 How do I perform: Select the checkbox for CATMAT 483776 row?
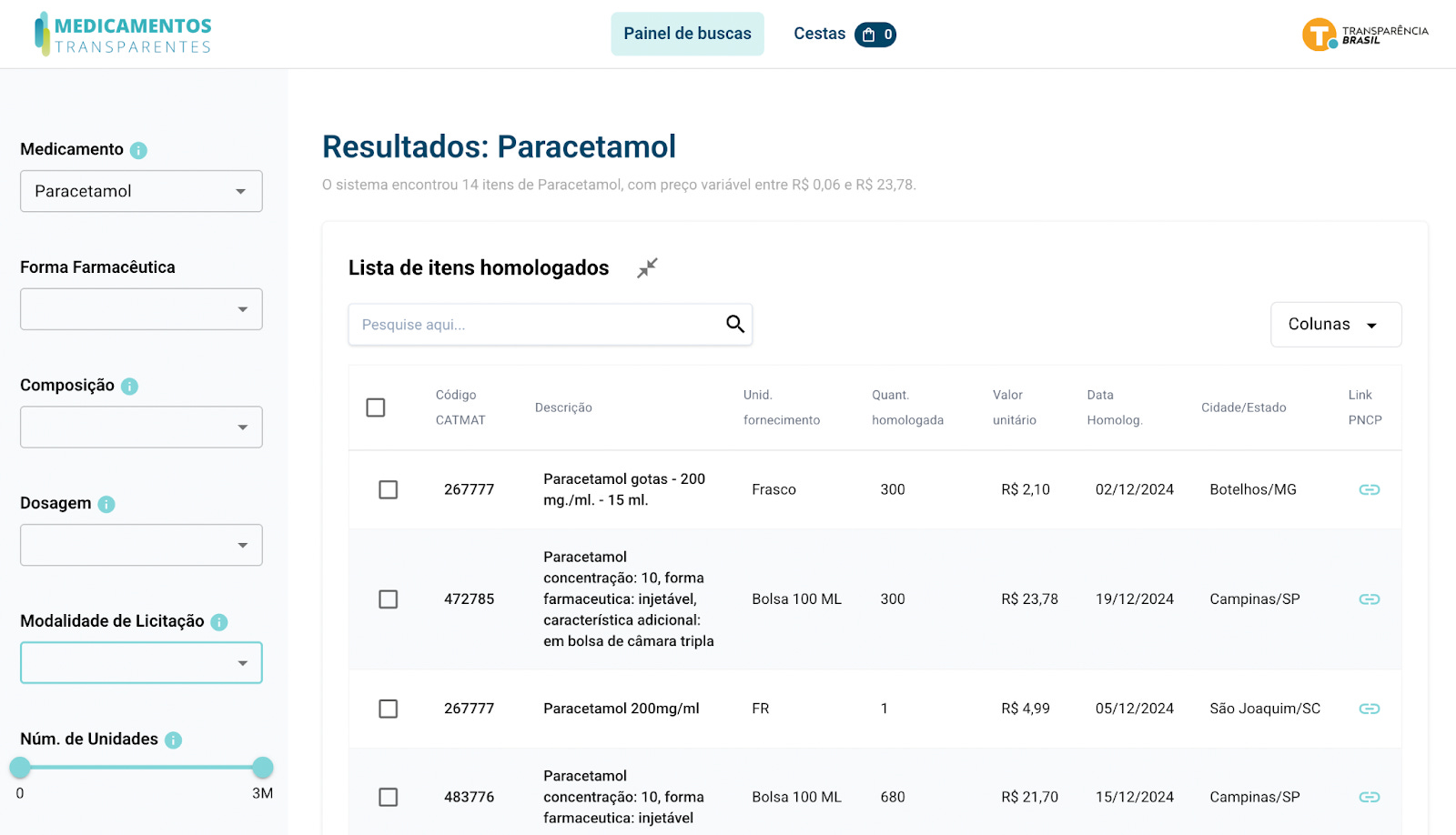click(389, 797)
